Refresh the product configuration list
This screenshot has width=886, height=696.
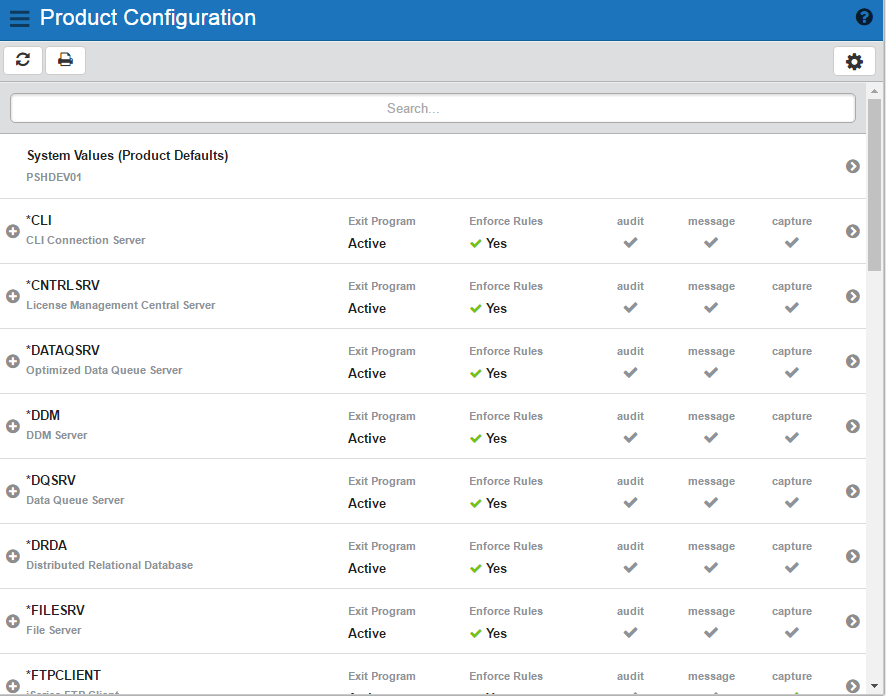coord(23,60)
